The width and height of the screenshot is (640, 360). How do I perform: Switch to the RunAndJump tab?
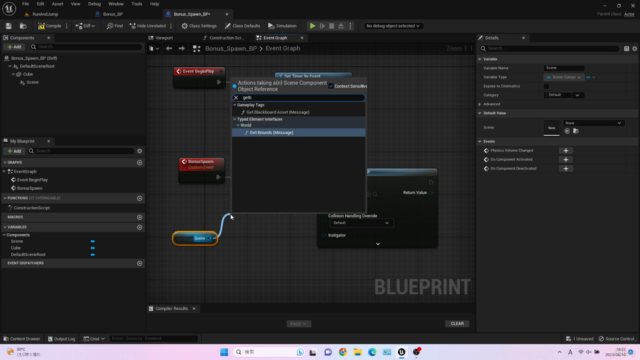[x=45, y=14]
